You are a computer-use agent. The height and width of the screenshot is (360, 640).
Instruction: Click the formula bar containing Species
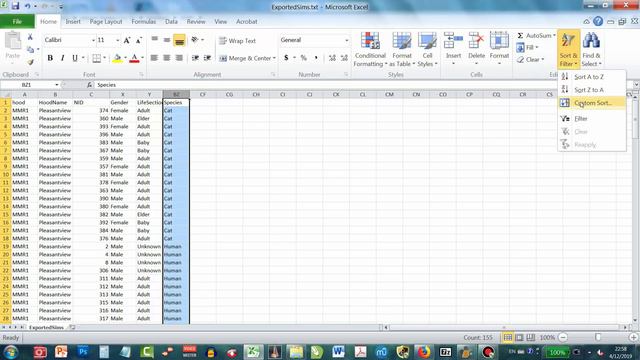click(x=363, y=85)
